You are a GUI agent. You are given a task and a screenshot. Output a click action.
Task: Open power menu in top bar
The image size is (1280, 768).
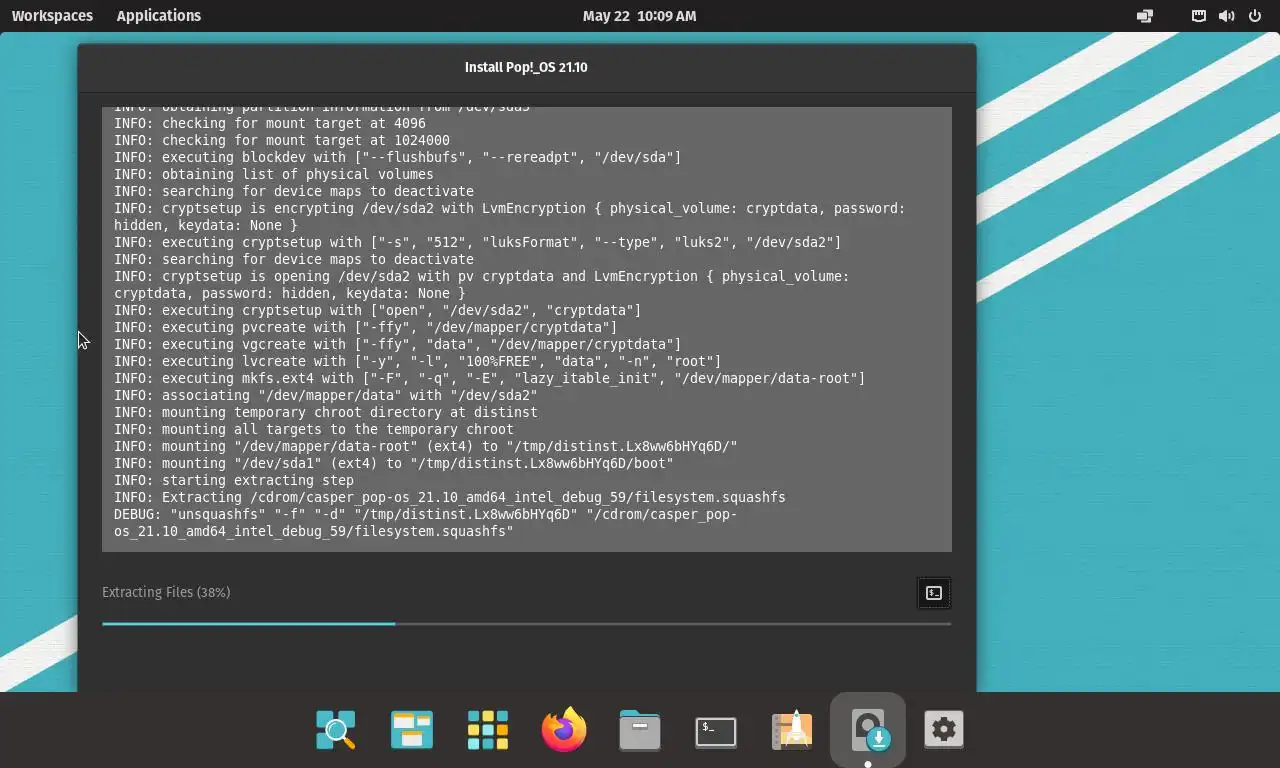pos(1255,16)
